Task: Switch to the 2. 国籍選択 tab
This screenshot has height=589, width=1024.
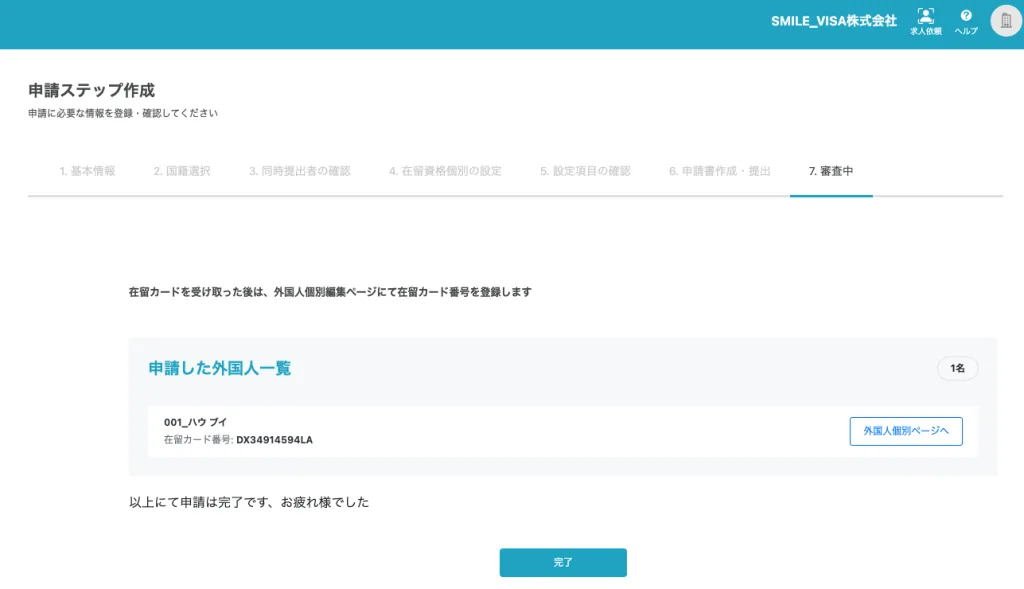Action: tap(182, 171)
